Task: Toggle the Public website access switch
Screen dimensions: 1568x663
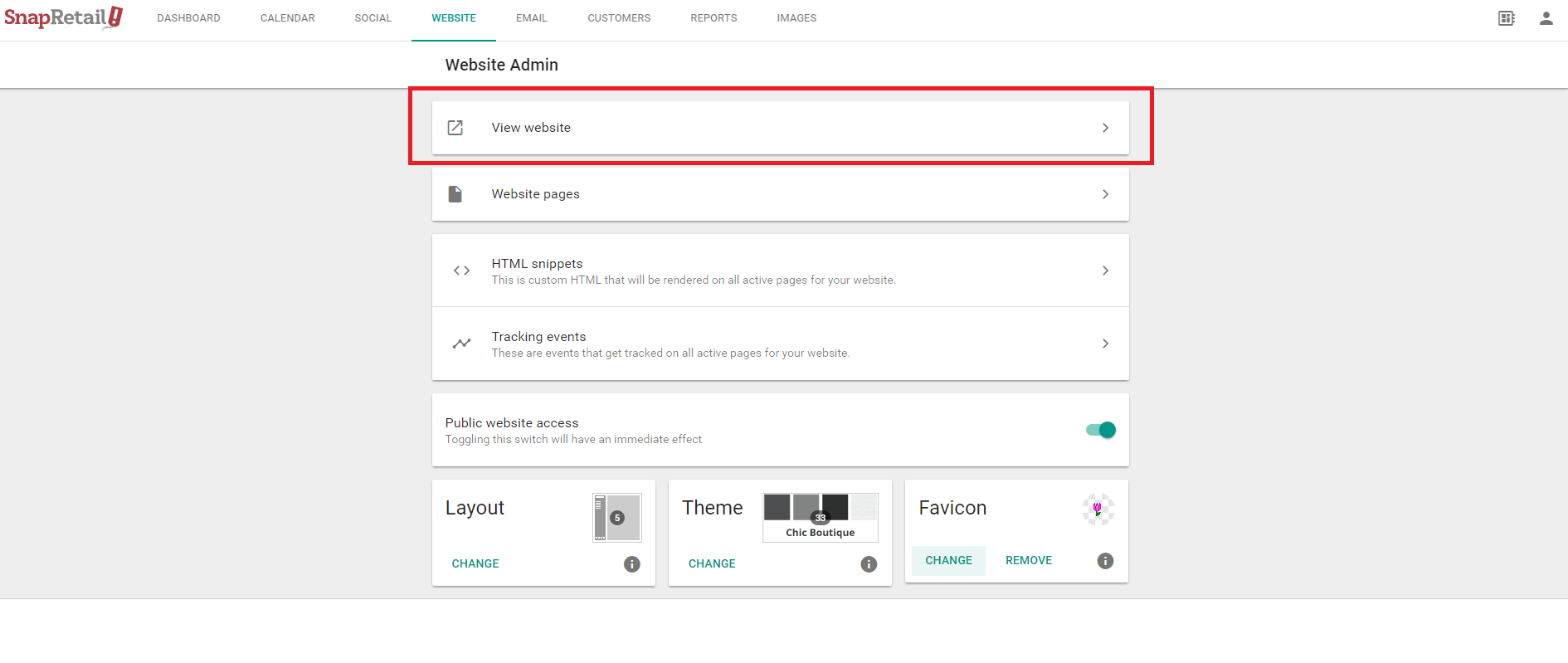Action: pyautogui.click(x=1101, y=430)
